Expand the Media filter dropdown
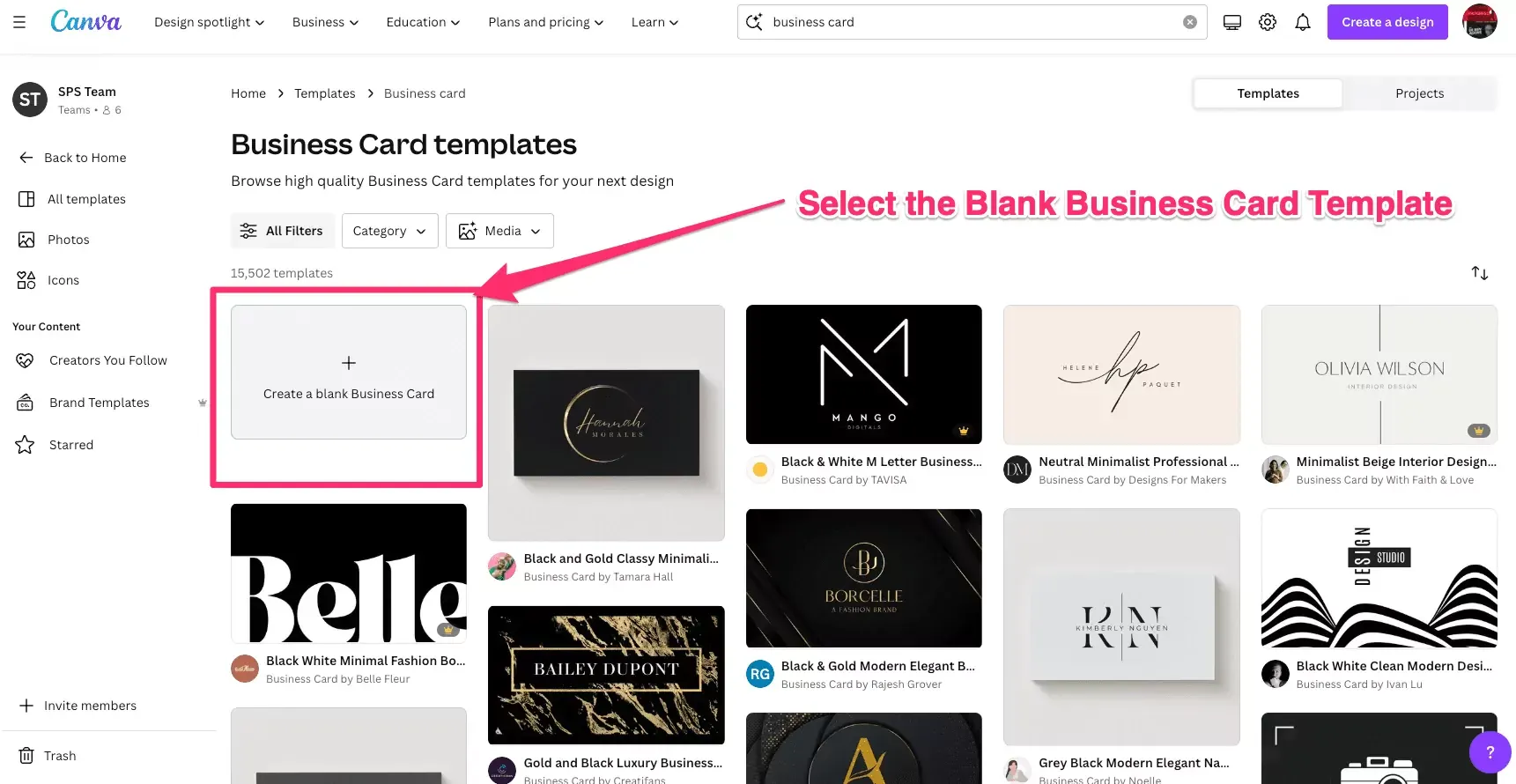Image resolution: width=1516 pixels, height=784 pixels. pyautogui.click(x=499, y=231)
